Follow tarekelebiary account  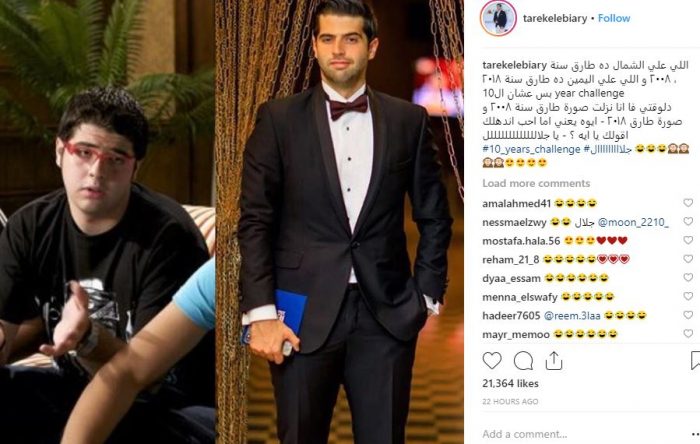tap(614, 18)
